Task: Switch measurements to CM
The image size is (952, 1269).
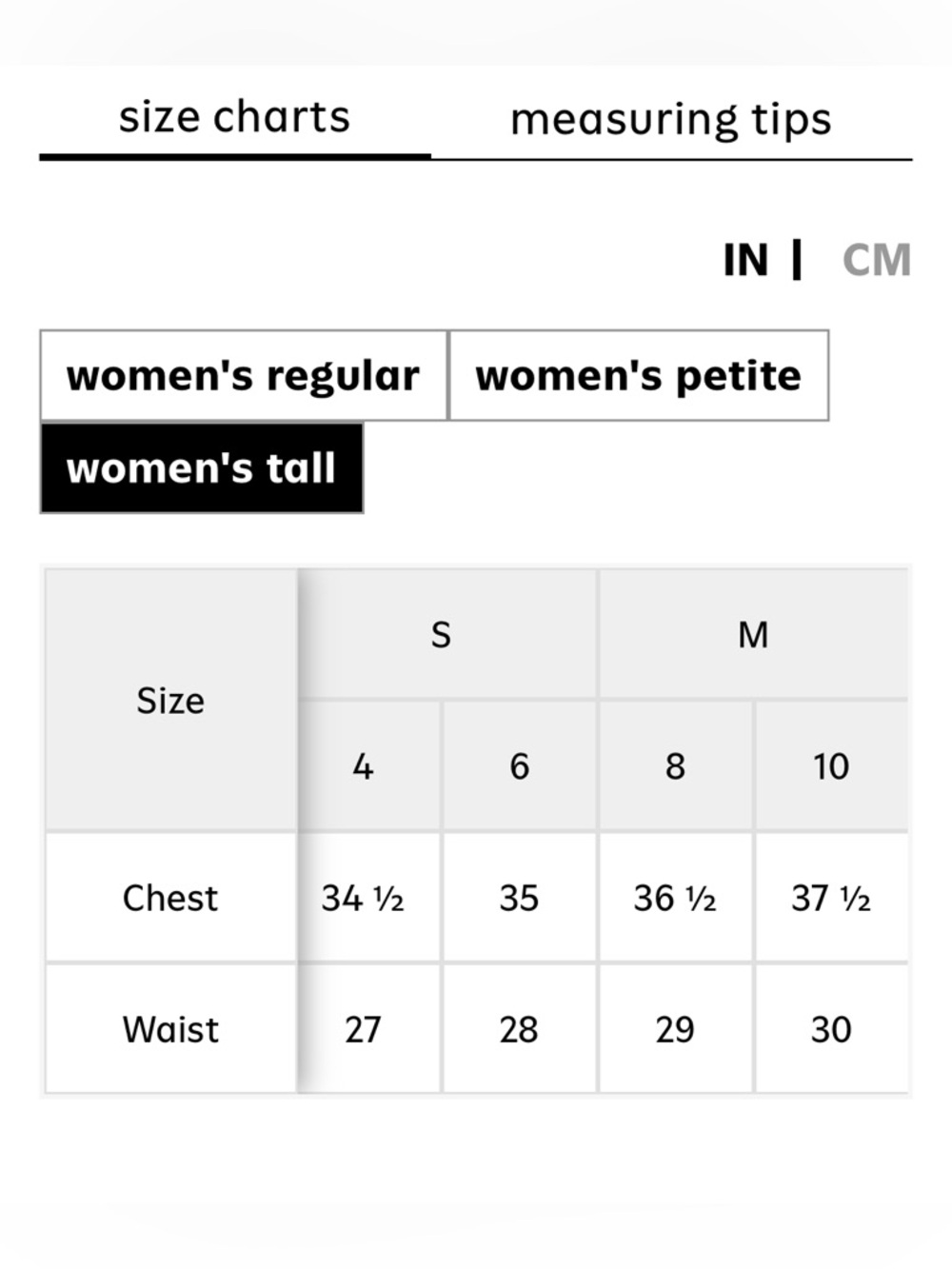Action: pos(877,260)
